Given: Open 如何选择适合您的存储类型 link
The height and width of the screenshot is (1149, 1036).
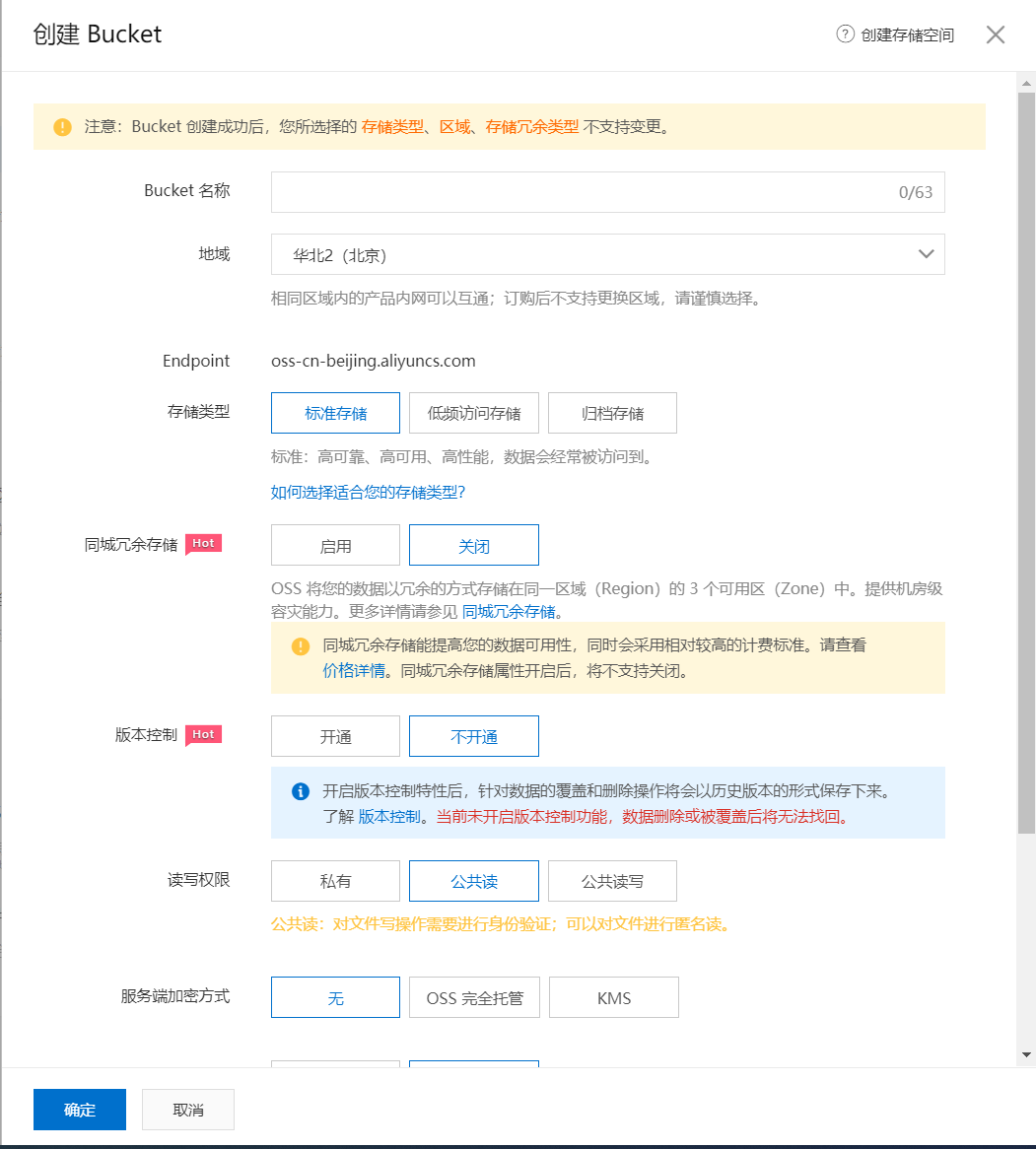Looking at the screenshot, I should click(368, 493).
